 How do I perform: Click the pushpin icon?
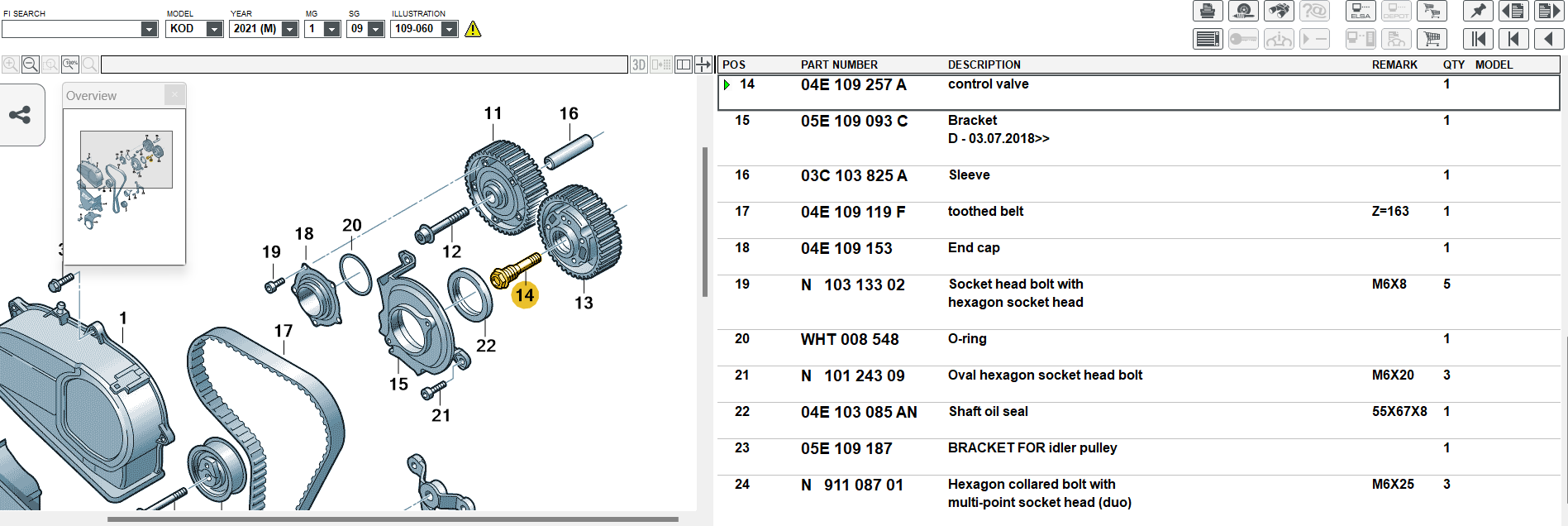1478,11
